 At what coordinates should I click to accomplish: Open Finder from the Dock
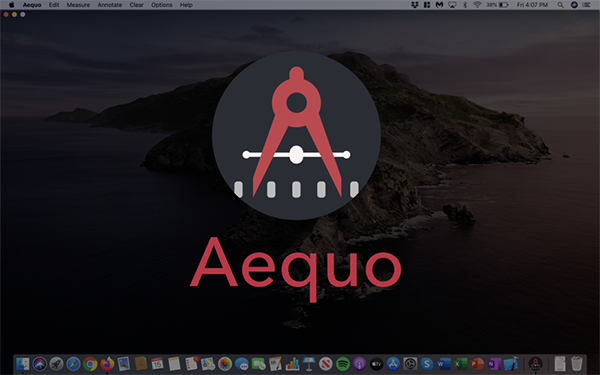click(x=23, y=364)
